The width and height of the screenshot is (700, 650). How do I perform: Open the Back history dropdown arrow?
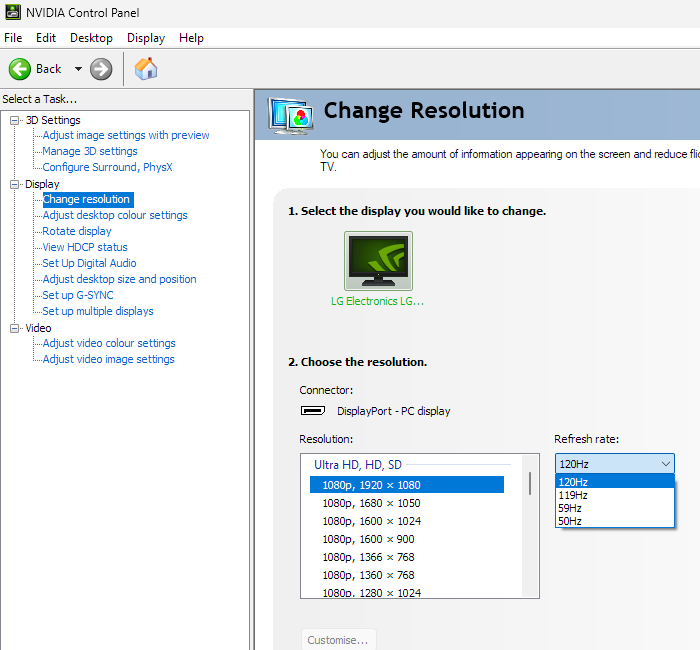tap(78, 69)
